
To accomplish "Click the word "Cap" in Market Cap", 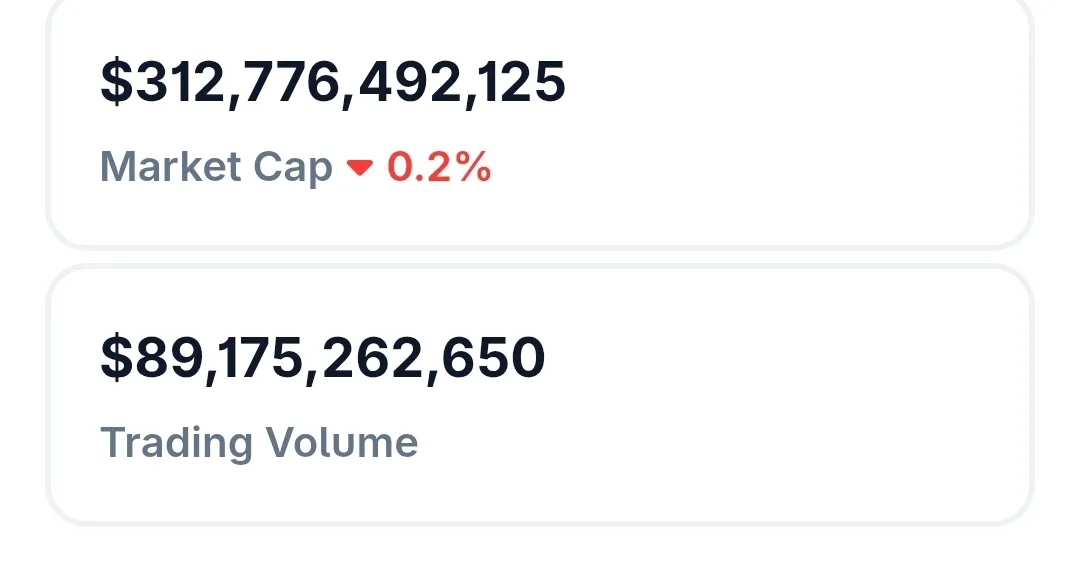I will (x=300, y=168).
